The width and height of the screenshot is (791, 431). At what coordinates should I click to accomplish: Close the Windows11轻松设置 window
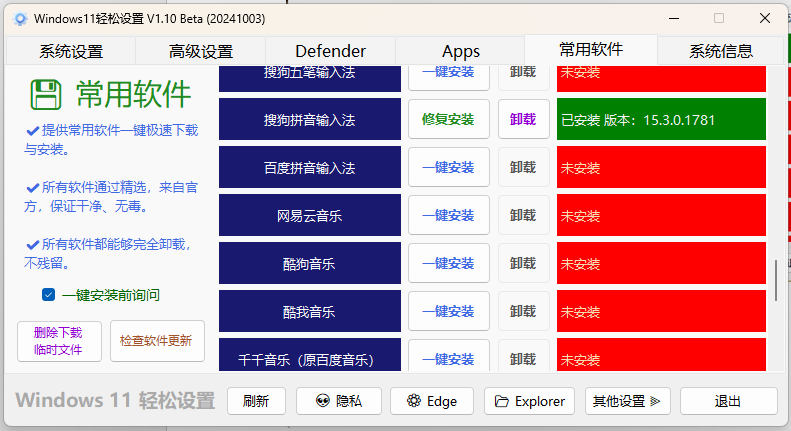(x=765, y=19)
